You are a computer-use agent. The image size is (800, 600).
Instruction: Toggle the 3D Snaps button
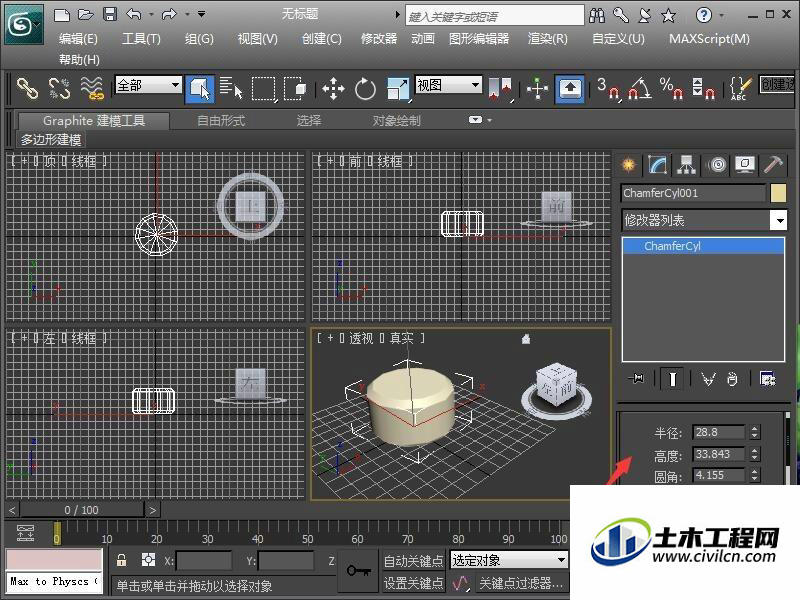[608, 89]
